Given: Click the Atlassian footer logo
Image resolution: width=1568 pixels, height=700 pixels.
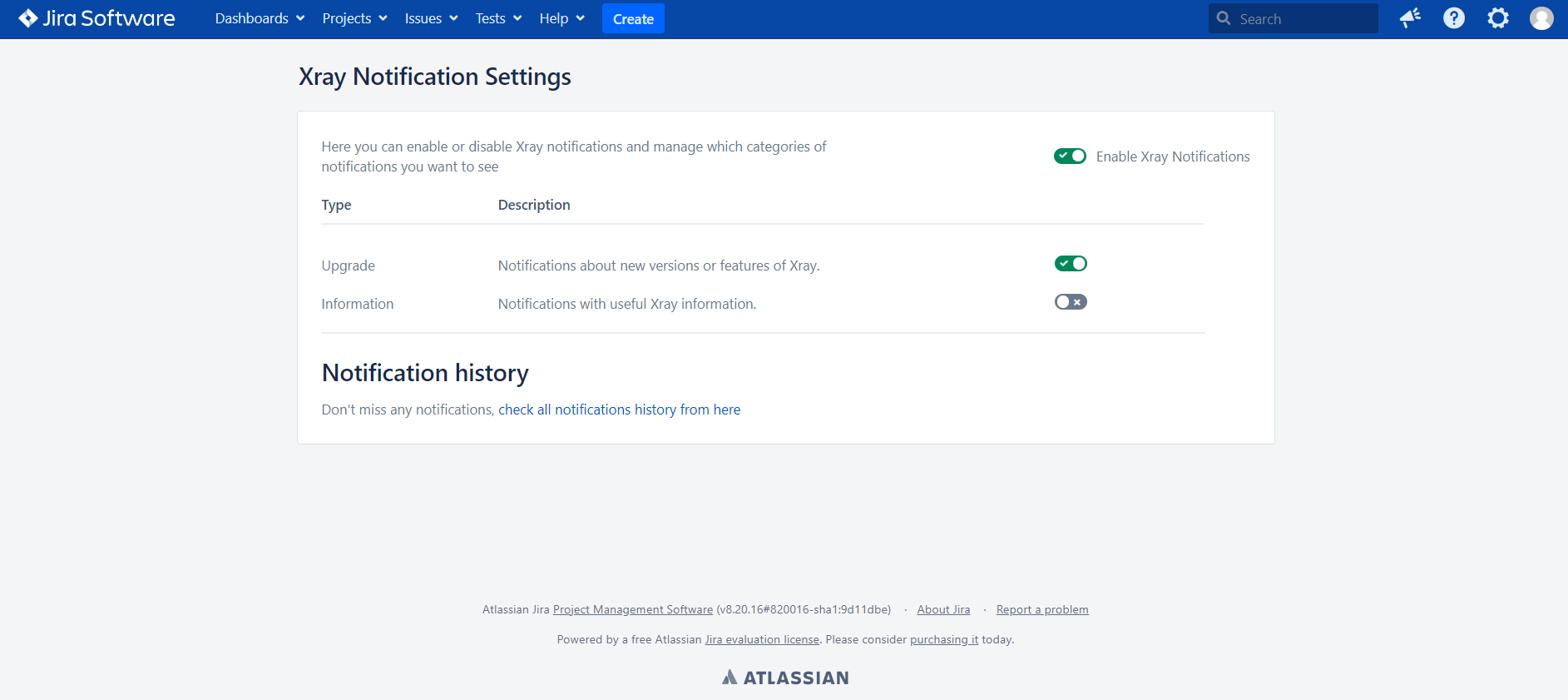Looking at the screenshot, I should [785, 678].
